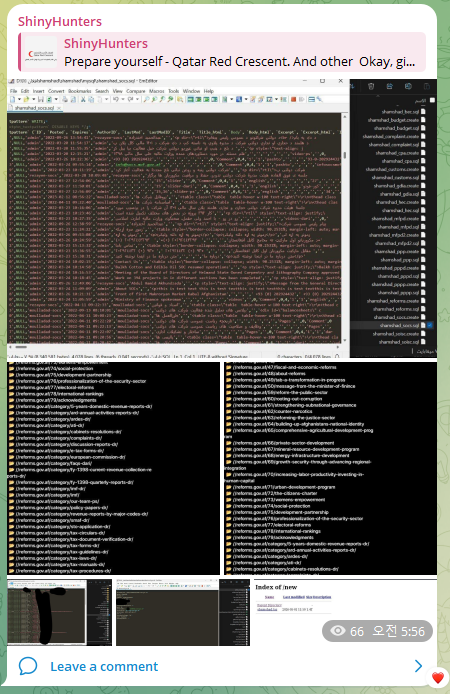Click the EmEditor vertical scrollbar
Image resolution: width=450 pixels, height=694 pixels.
click(x=344, y=229)
